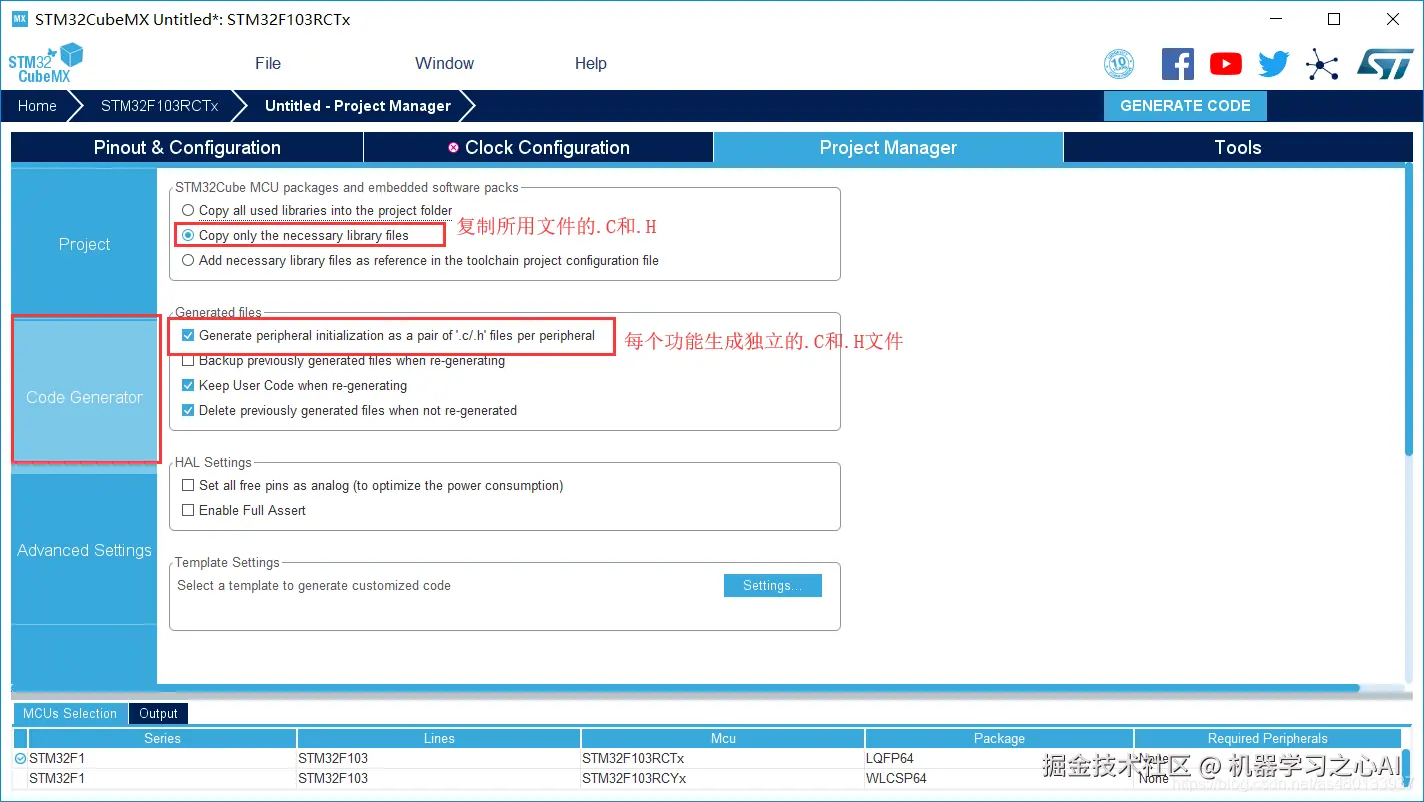The image size is (1424, 802).
Task: Click the Clock Configuration error marker icon
Action: click(x=454, y=148)
